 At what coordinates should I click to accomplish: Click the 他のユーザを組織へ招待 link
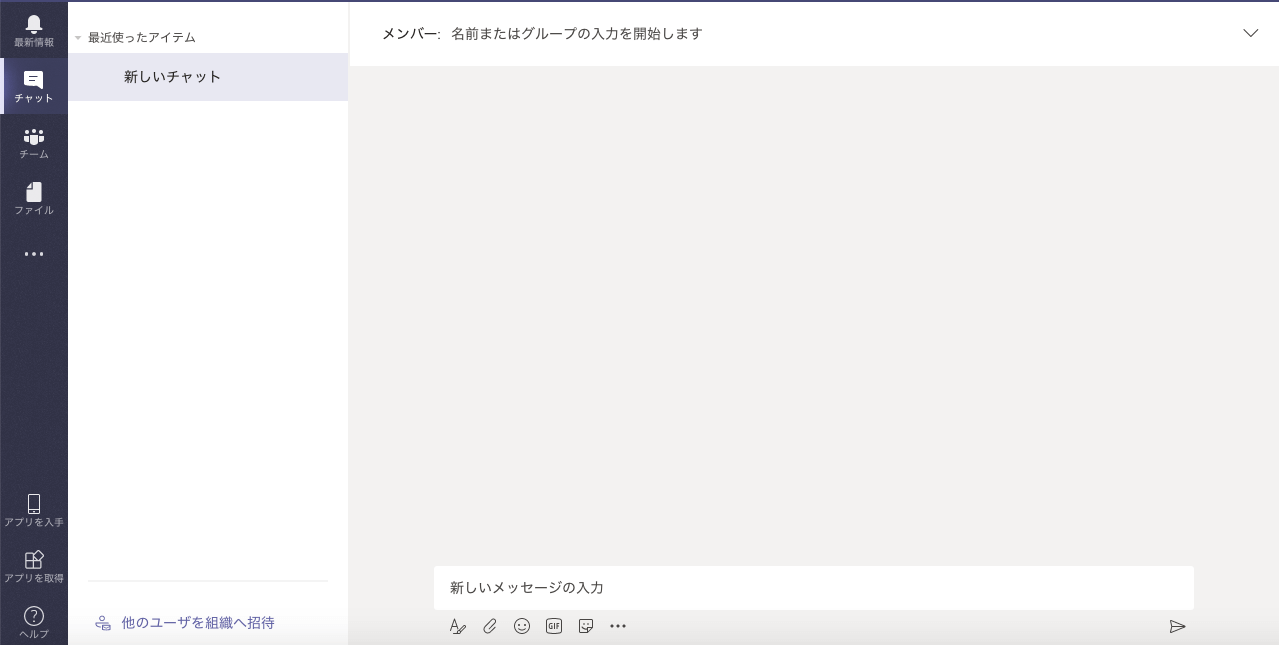(198, 622)
